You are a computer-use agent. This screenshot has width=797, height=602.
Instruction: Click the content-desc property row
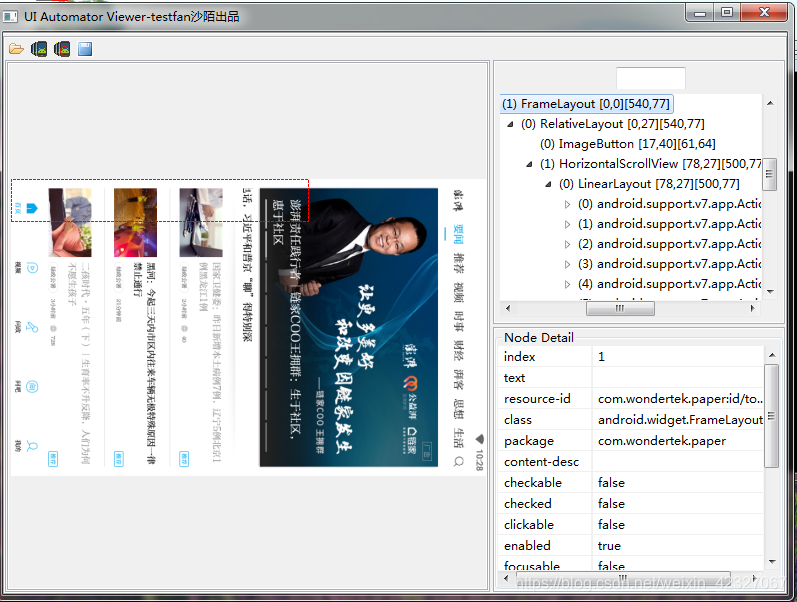coord(632,462)
